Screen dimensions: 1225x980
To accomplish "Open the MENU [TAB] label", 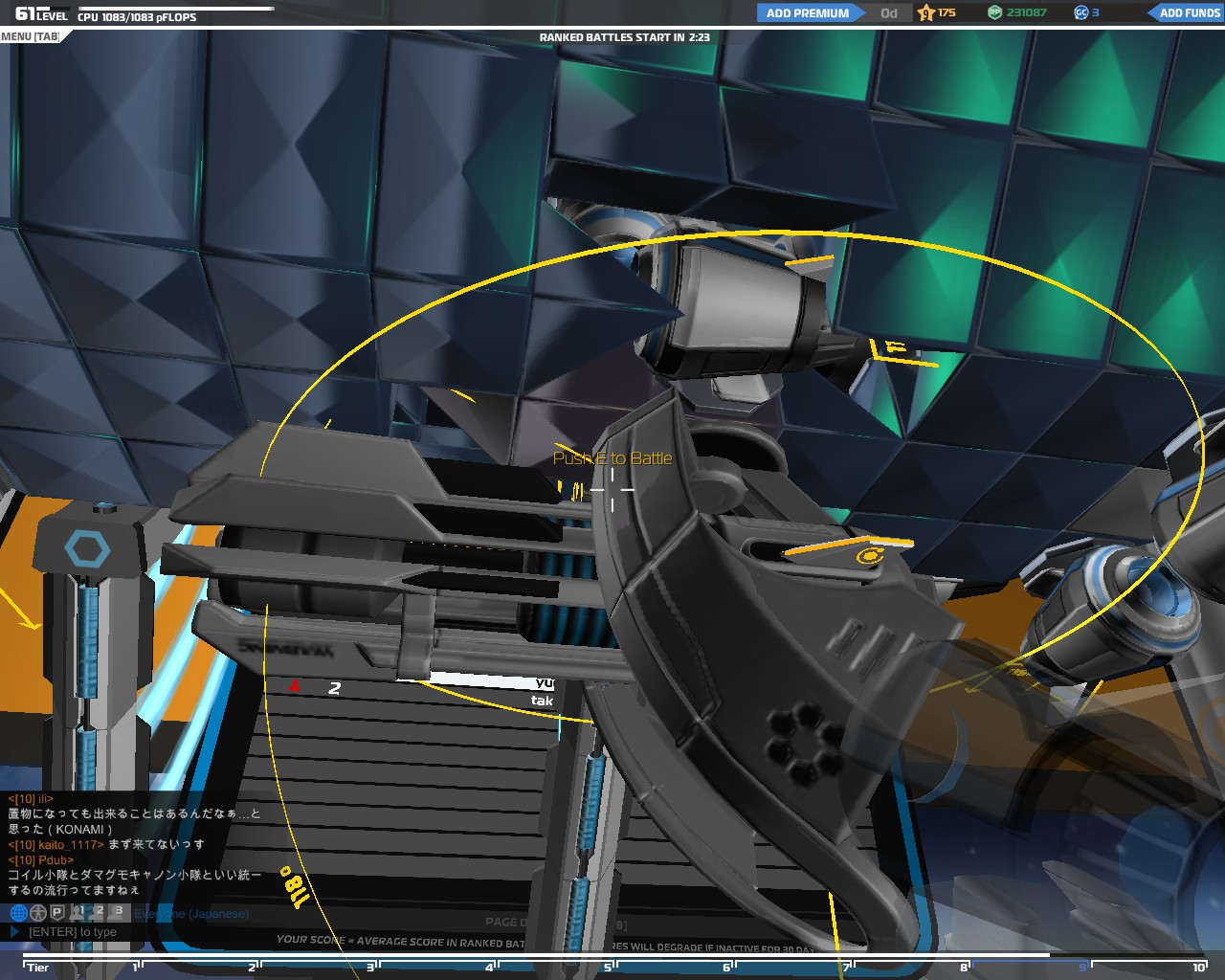I will [31, 36].
